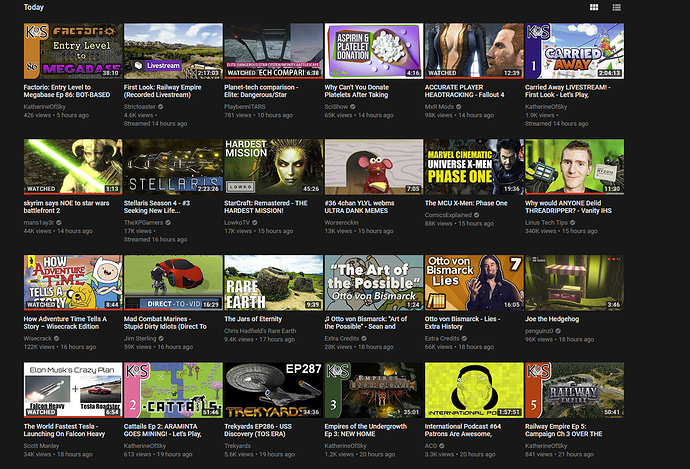The width and height of the screenshot is (690, 469).
Task: Switch to list view layout
Action: (617, 7)
